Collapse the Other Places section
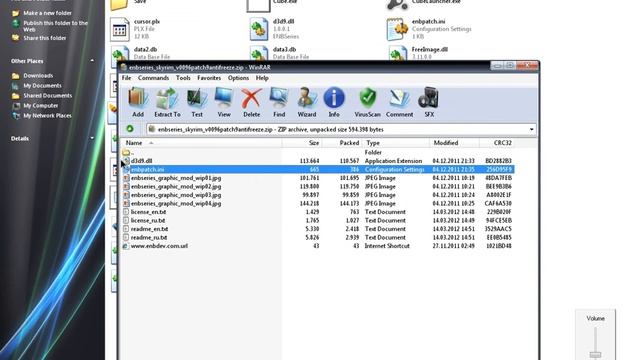 pos(92,61)
